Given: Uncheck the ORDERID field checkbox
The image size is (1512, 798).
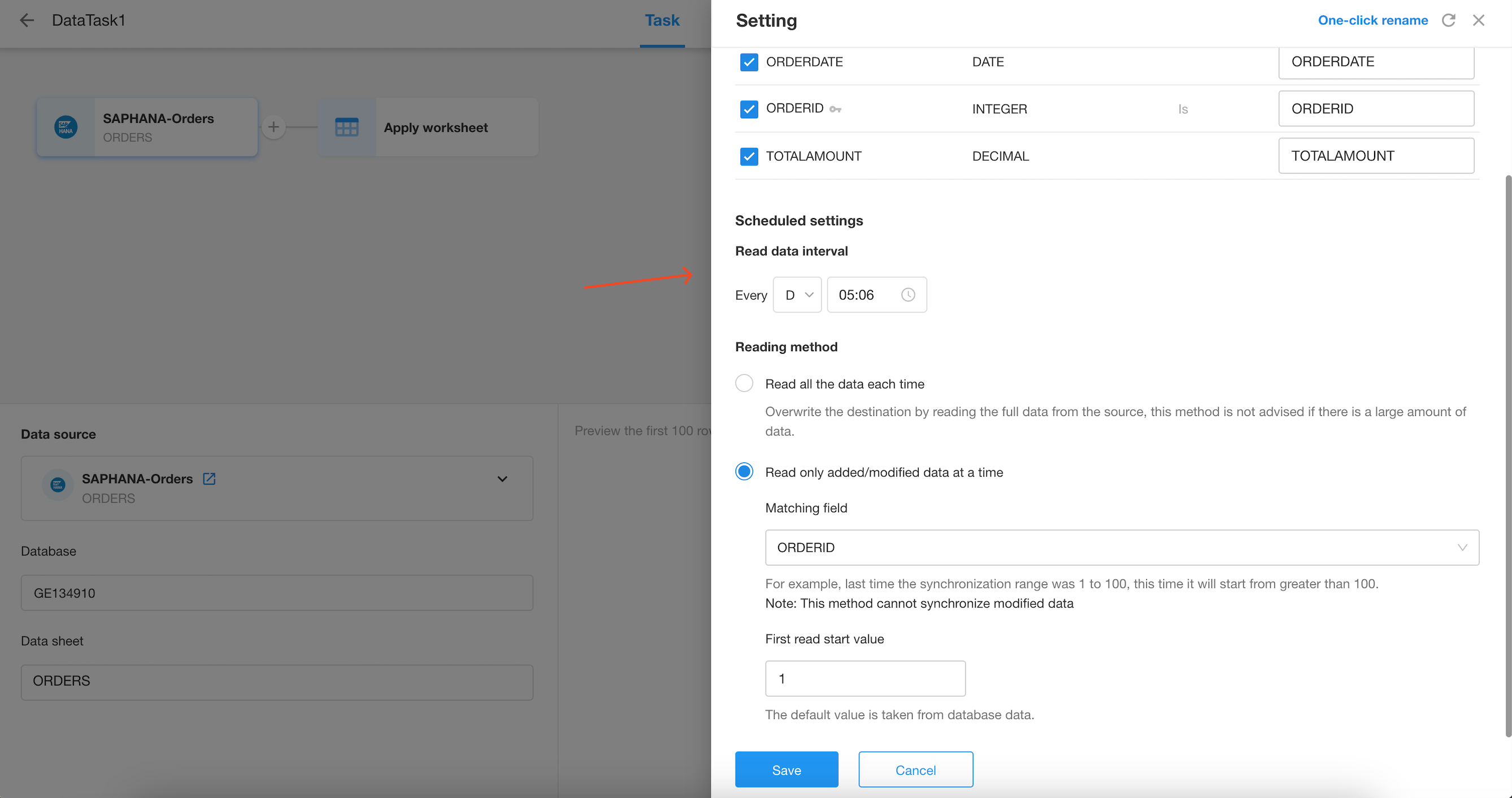Looking at the screenshot, I should (749, 109).
